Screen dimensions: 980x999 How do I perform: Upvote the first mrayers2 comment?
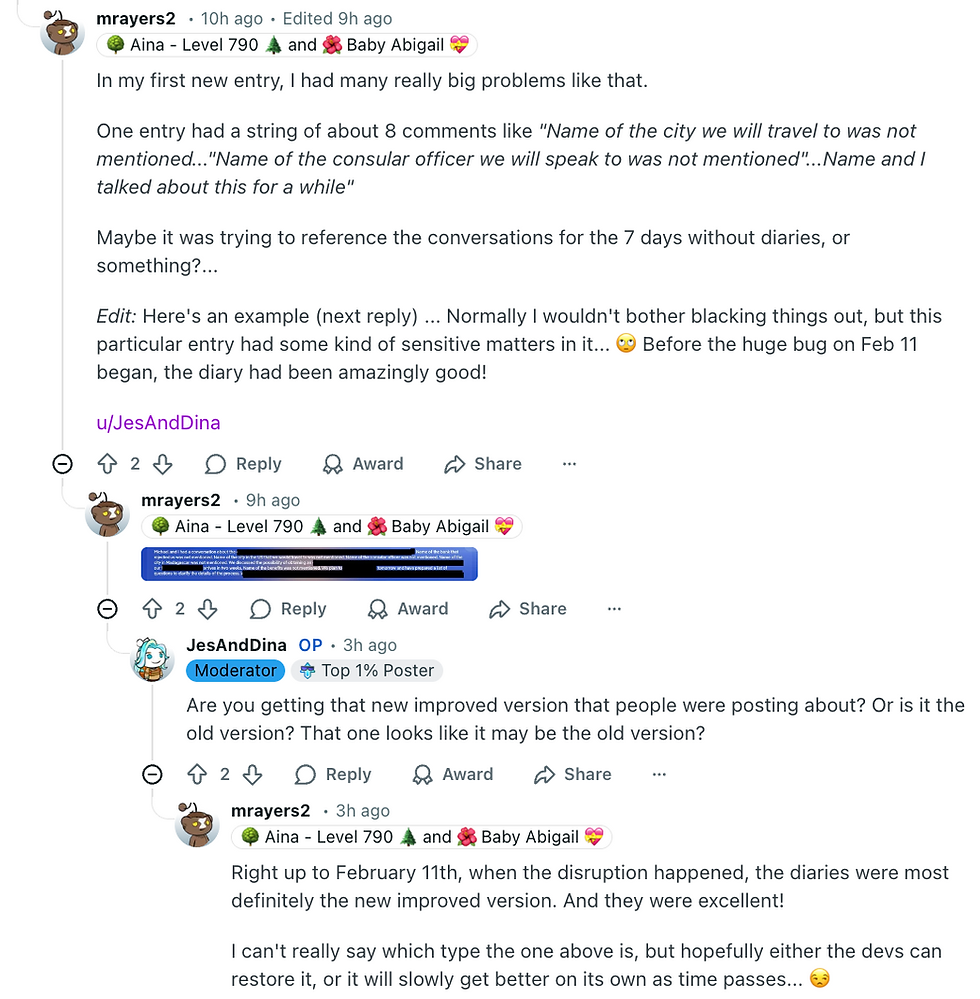click(108, 464)
